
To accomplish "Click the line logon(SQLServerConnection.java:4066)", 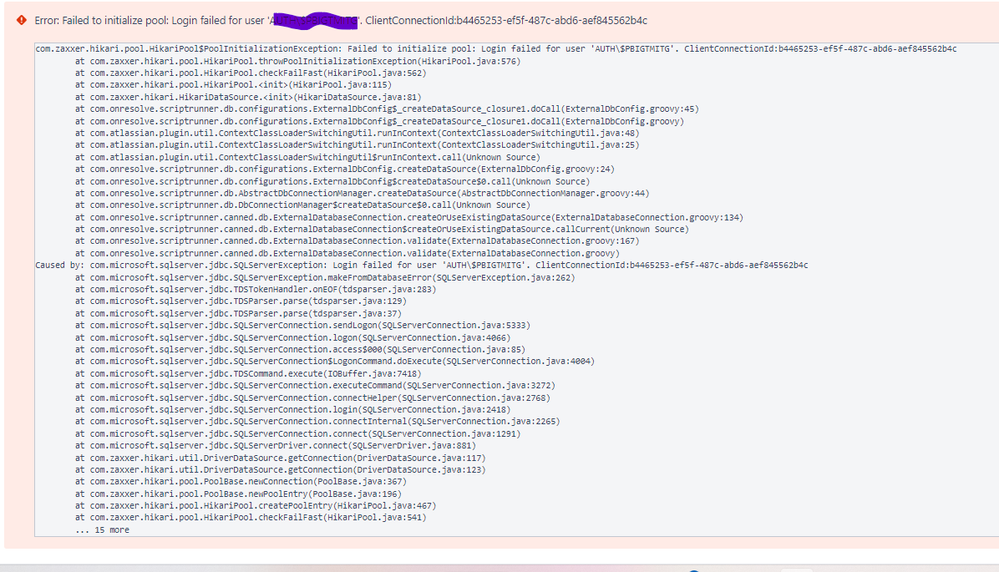I will [292, 338].
